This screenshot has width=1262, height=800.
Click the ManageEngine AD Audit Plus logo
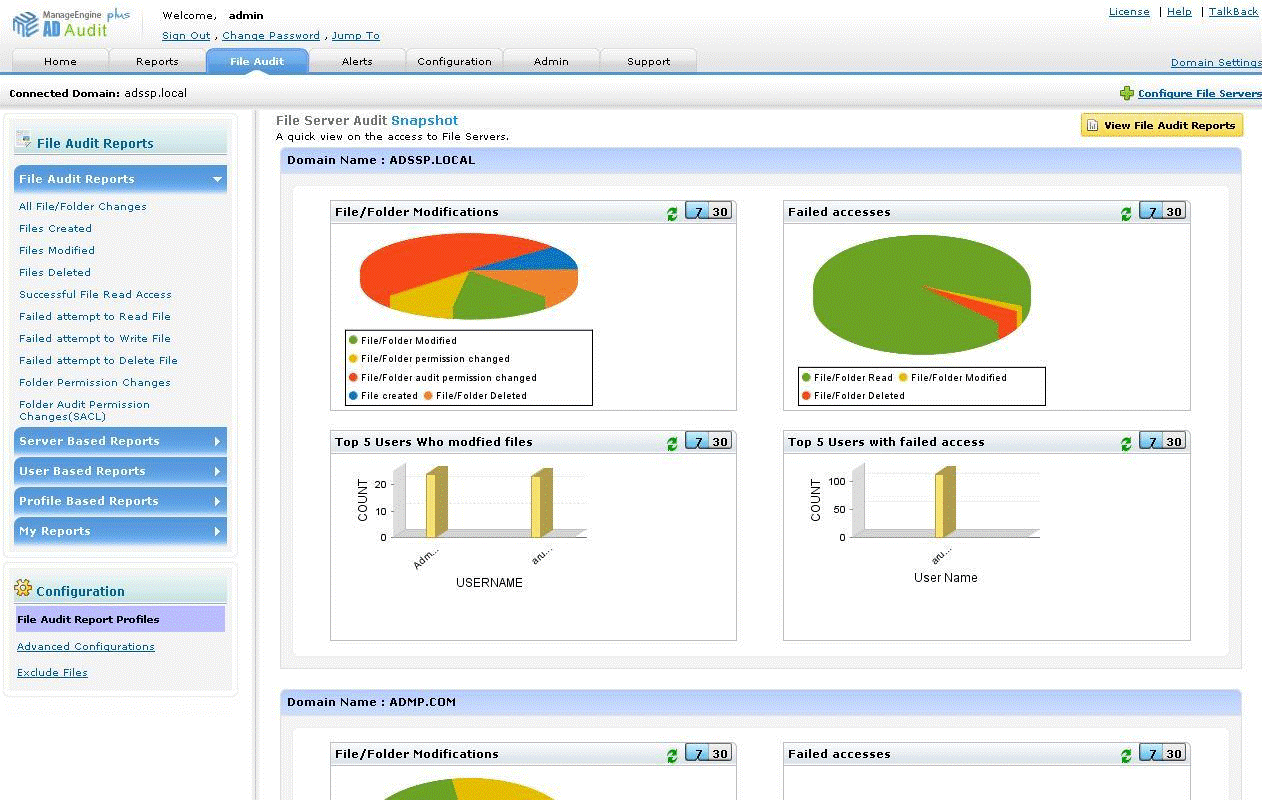71,23
